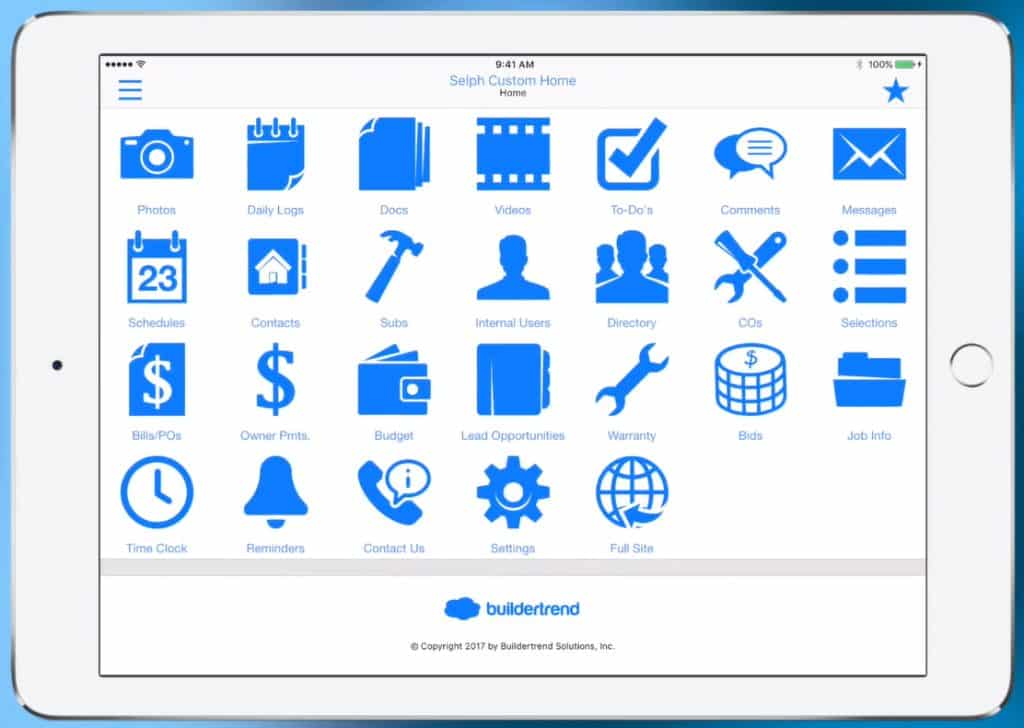This screenshot has width=1024, height=728.
Task: Select the Warranty wrench icon
Action: [631, 381]
